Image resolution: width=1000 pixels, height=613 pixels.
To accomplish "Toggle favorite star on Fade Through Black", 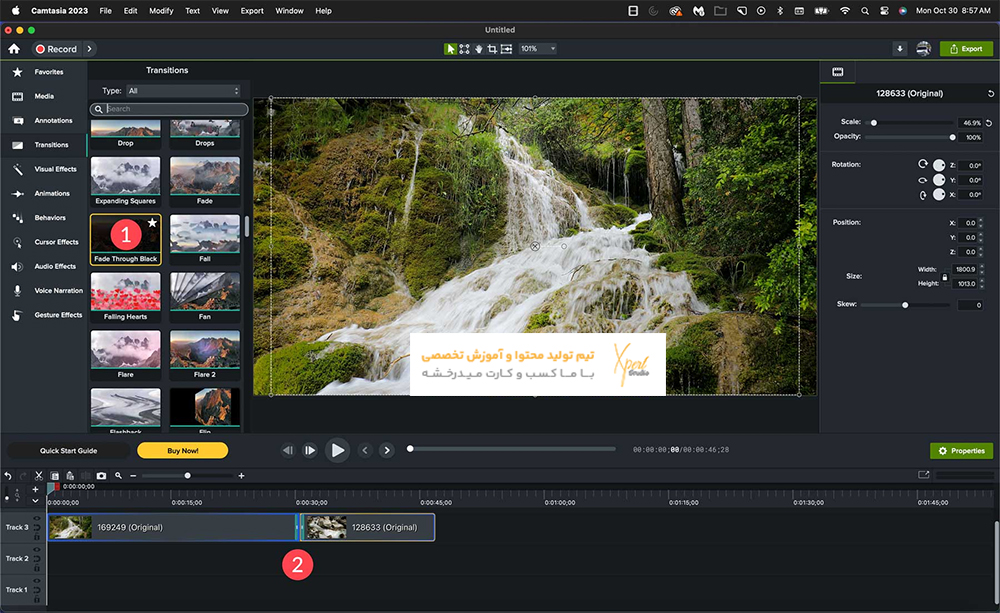I will coord(152,223).
